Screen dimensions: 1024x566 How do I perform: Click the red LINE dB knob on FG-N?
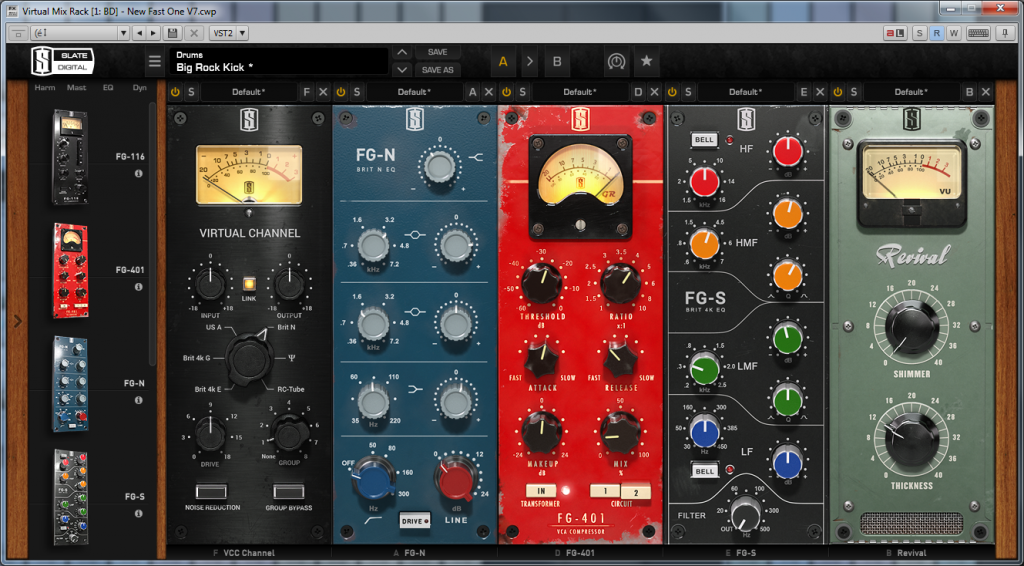click(x=456, y=482)
